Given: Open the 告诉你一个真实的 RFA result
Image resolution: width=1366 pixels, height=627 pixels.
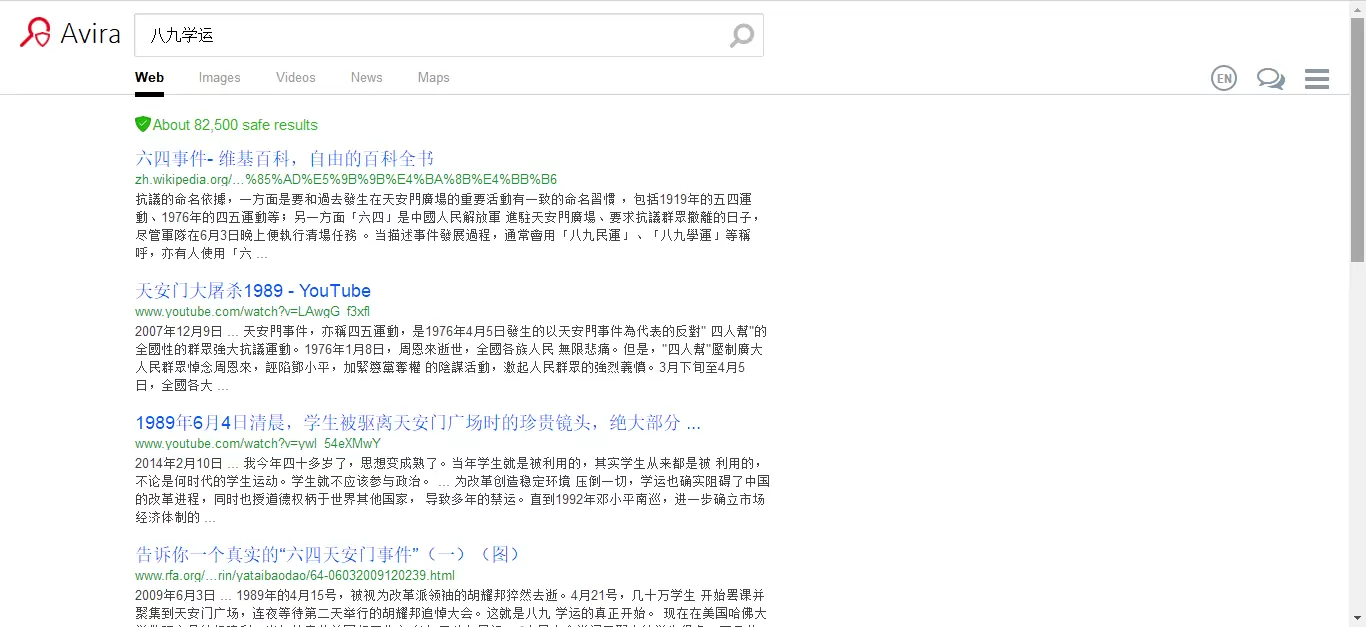Looking at the screenshot, I should [x=328, y=554].
